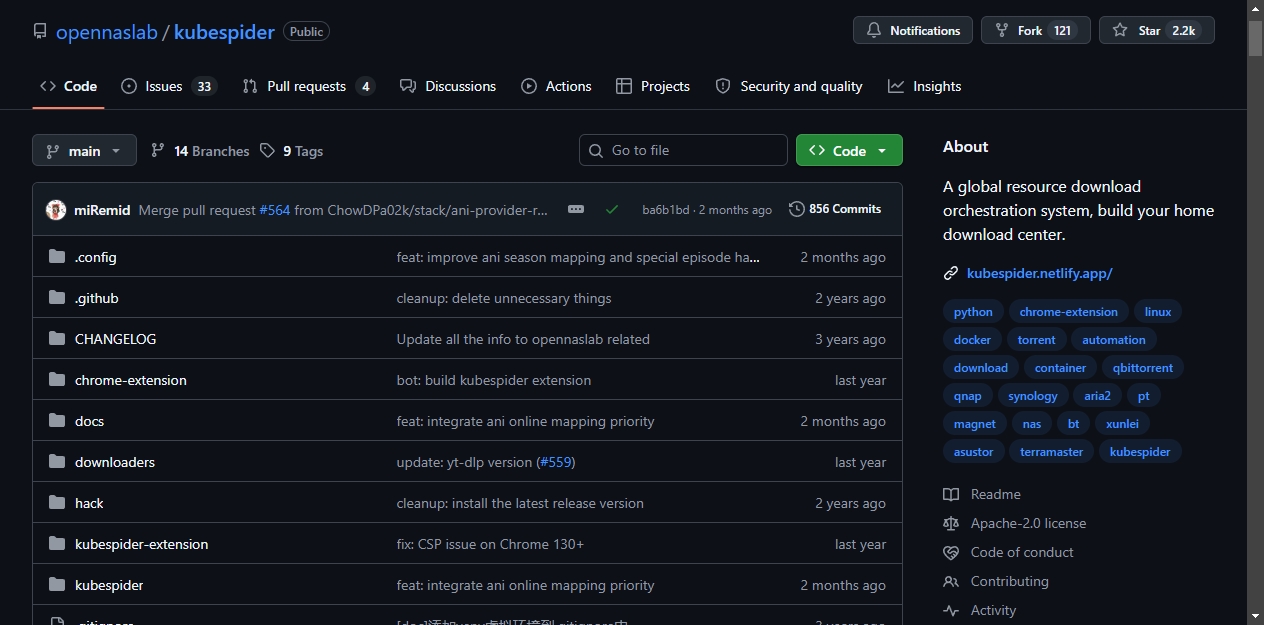Open the 9 Tags link

(291, 150)
